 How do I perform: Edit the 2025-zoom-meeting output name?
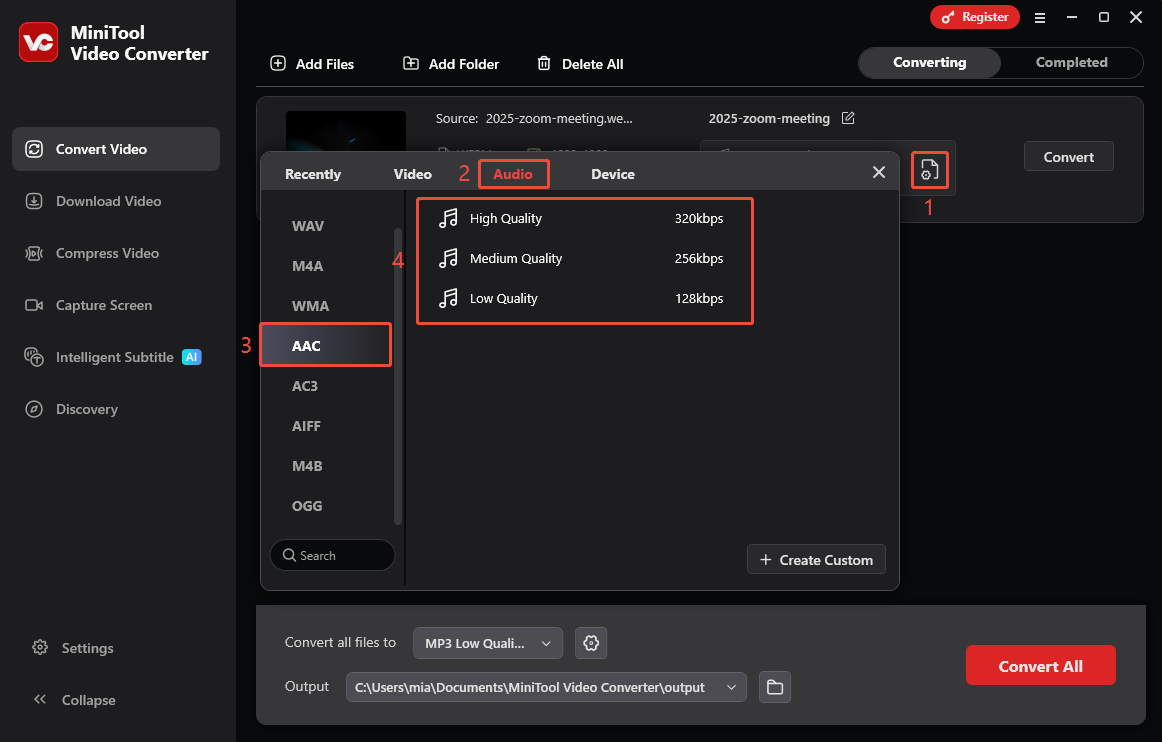pyautogui.click(x=848, y=118)
